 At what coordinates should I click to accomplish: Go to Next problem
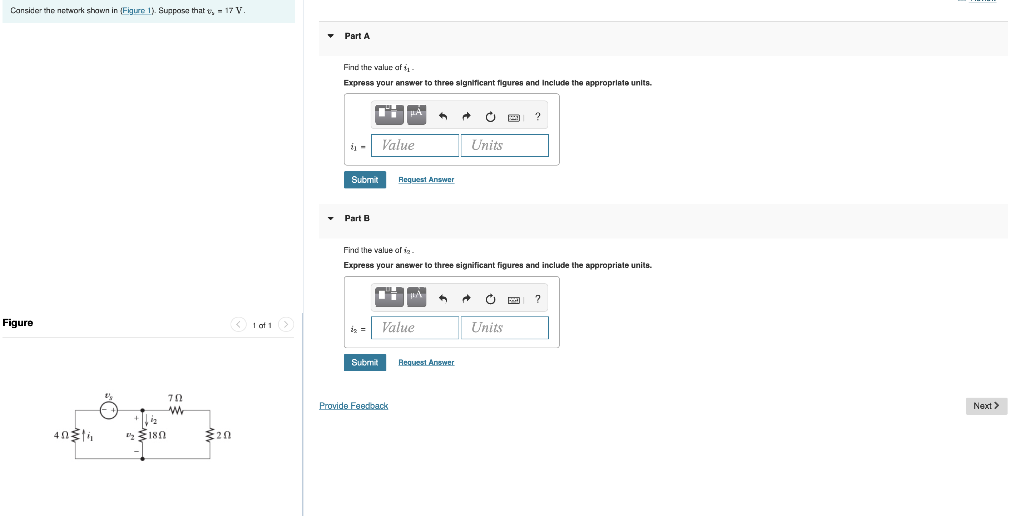[x=986, y=406]
